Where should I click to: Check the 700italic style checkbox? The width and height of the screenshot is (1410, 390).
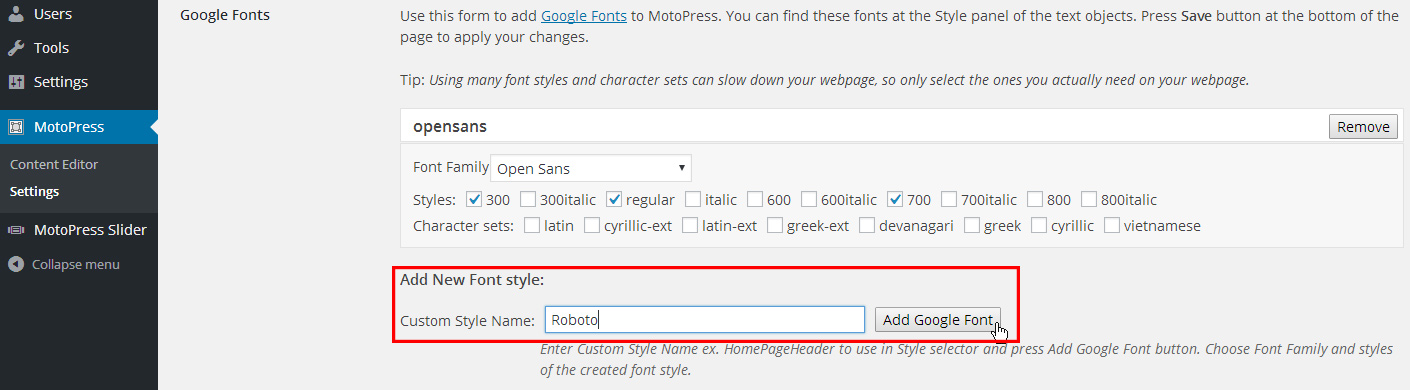pos(950,199)
